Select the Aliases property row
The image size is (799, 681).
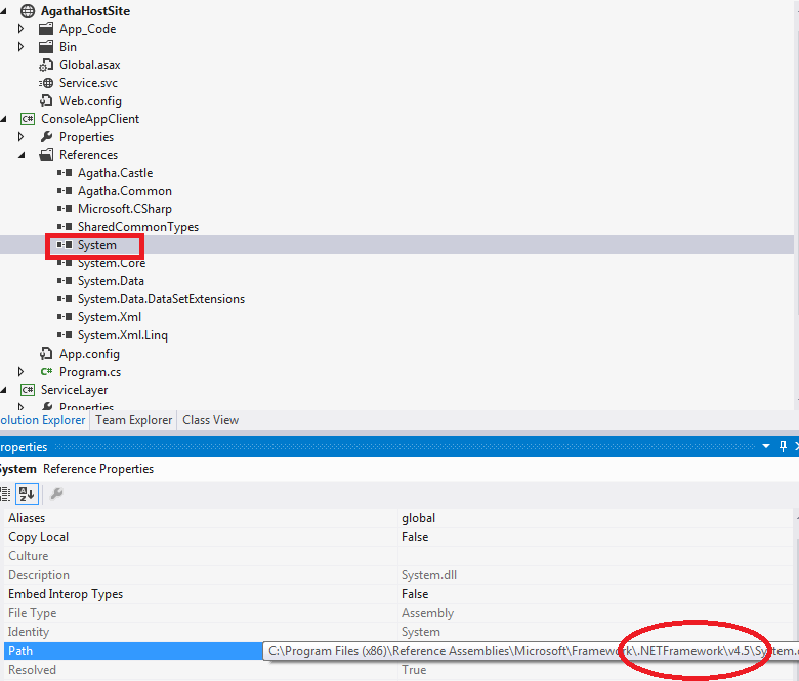click(x=397, y=518)
